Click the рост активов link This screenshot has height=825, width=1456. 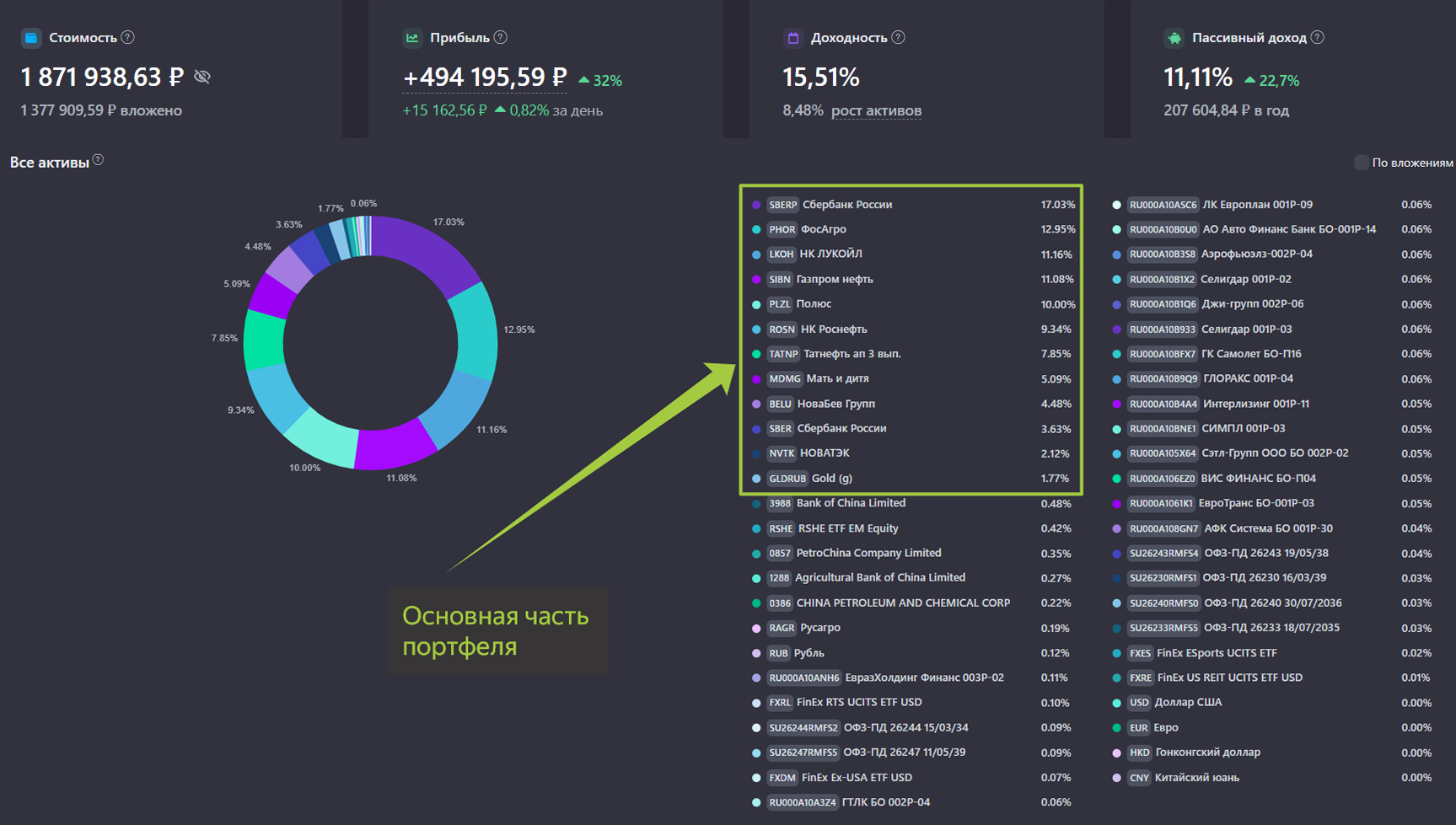876,110
